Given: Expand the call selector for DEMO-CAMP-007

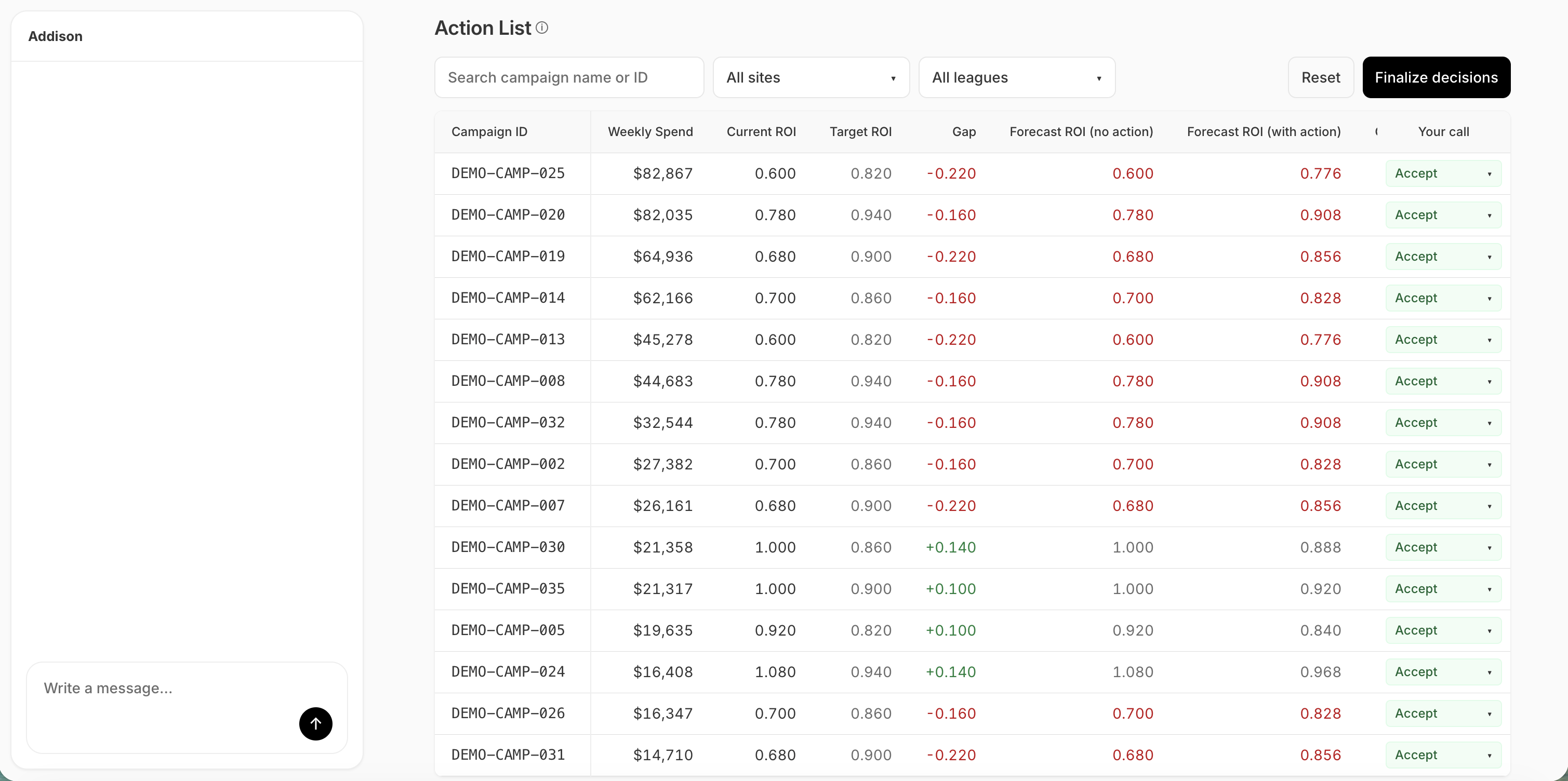Looking at the screenshot, I should point(1443,506).
